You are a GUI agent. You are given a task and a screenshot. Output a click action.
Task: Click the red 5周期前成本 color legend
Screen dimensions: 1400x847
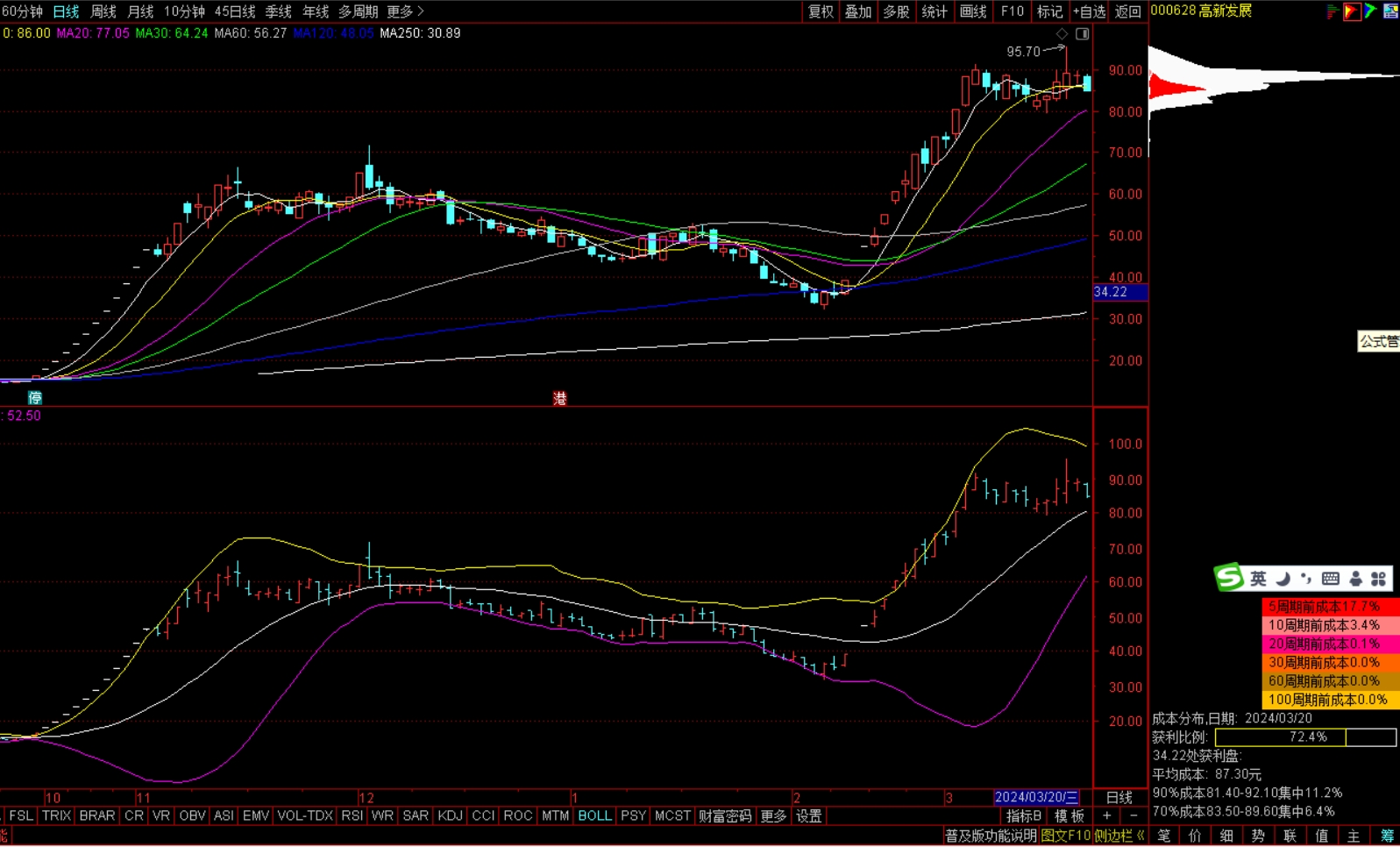(x=1330, y=607)
